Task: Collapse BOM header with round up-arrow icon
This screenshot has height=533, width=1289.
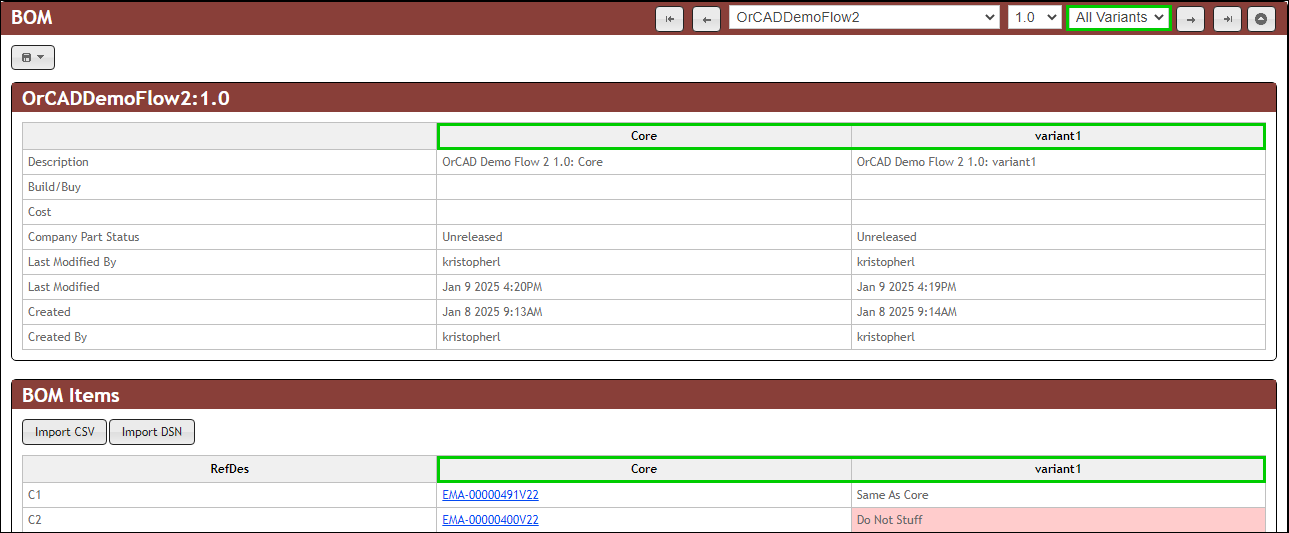Action: click(x=1262, y=19)
